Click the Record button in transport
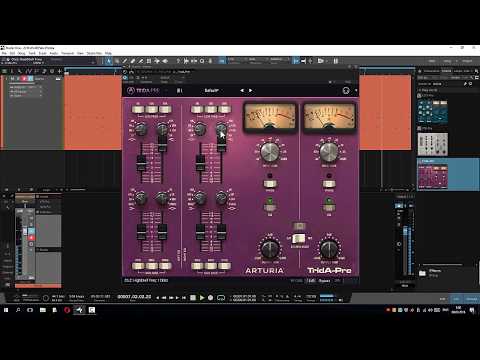480x360 pixels. (210, 297)
